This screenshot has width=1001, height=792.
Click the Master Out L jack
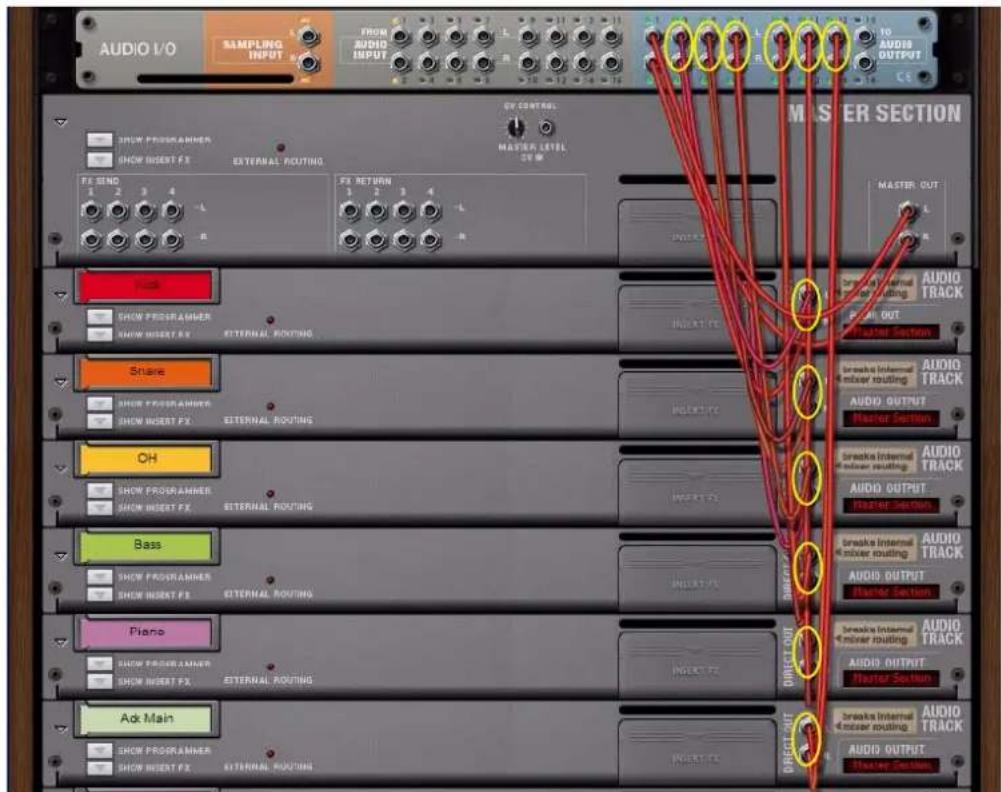coord(906,210)
